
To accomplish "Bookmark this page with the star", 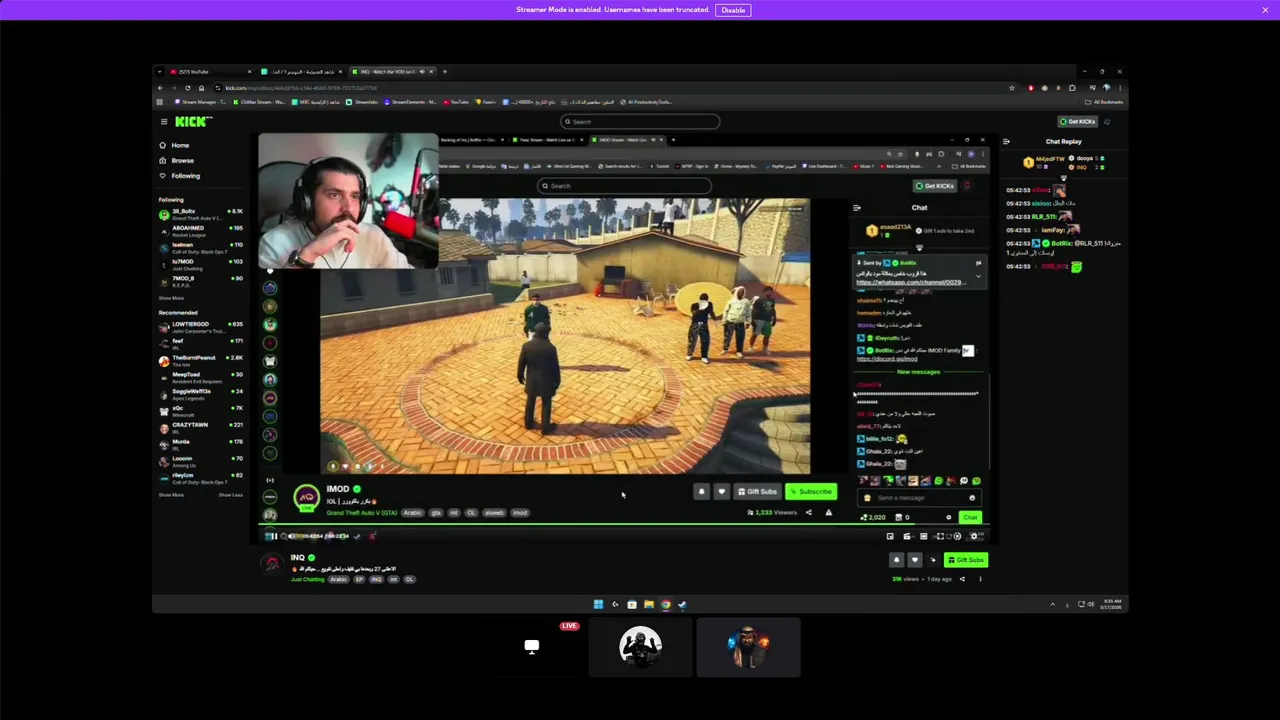I will [x=1011, y=88].
